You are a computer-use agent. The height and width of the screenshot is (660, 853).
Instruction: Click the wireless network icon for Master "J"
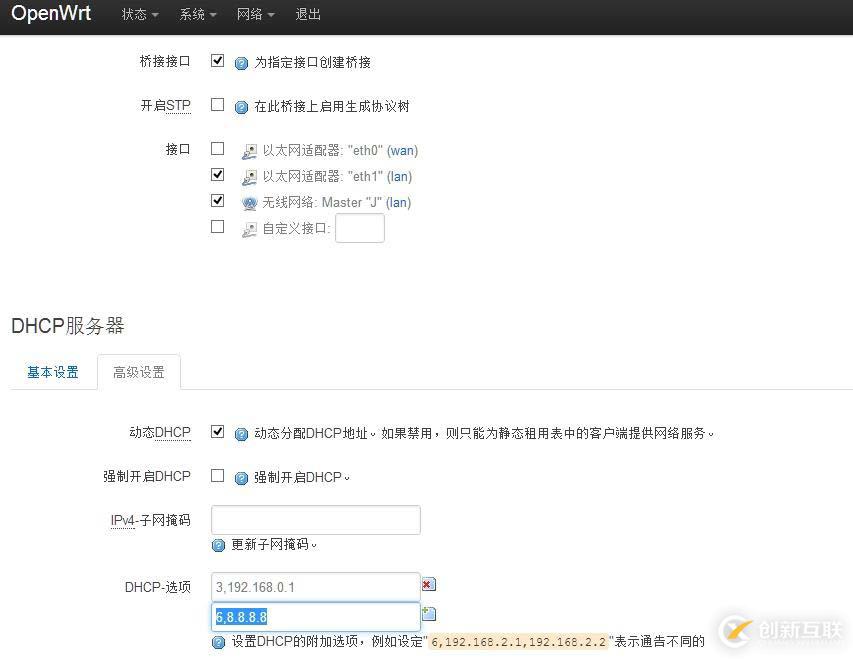coord(249,202)
